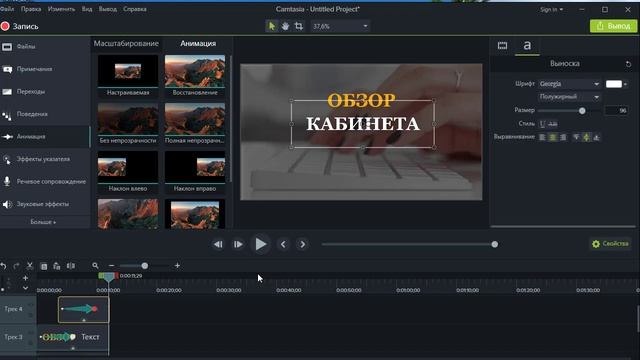The height and width of the screenshot is (360, 640).
Task: Zoom in the timeline with plus
Action: (x=177, y=266)
